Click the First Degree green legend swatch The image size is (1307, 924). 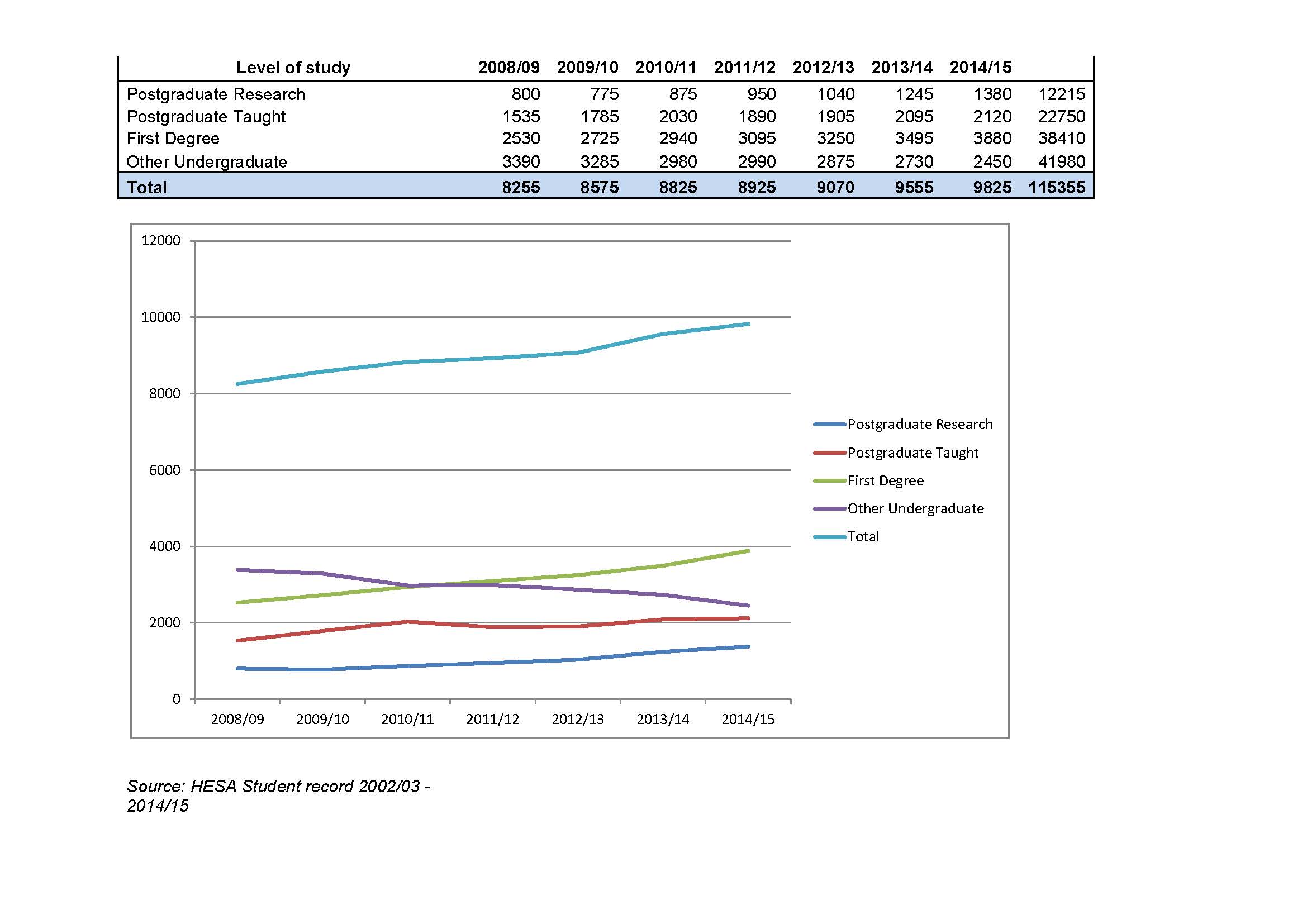[829, 481]
